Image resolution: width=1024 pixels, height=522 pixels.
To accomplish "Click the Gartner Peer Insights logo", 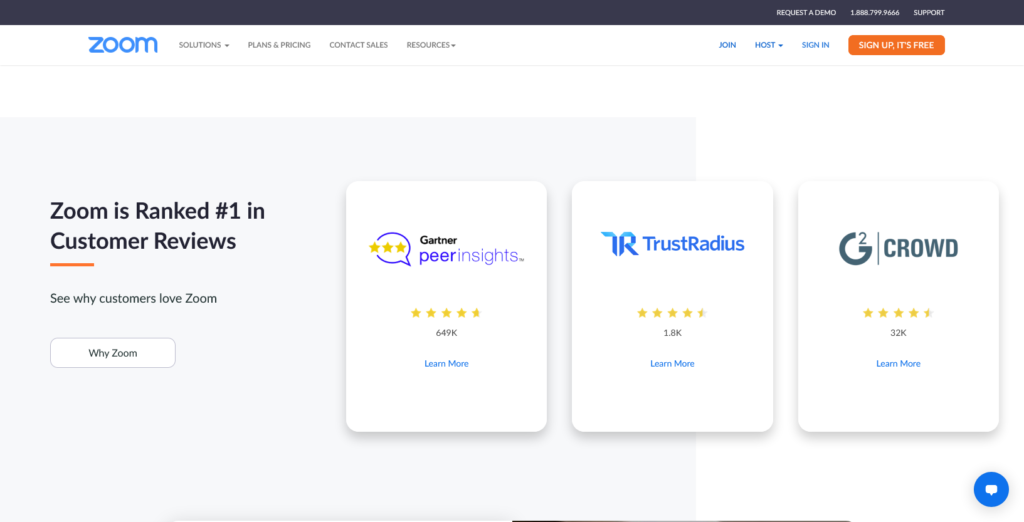I will pos(446,249).
